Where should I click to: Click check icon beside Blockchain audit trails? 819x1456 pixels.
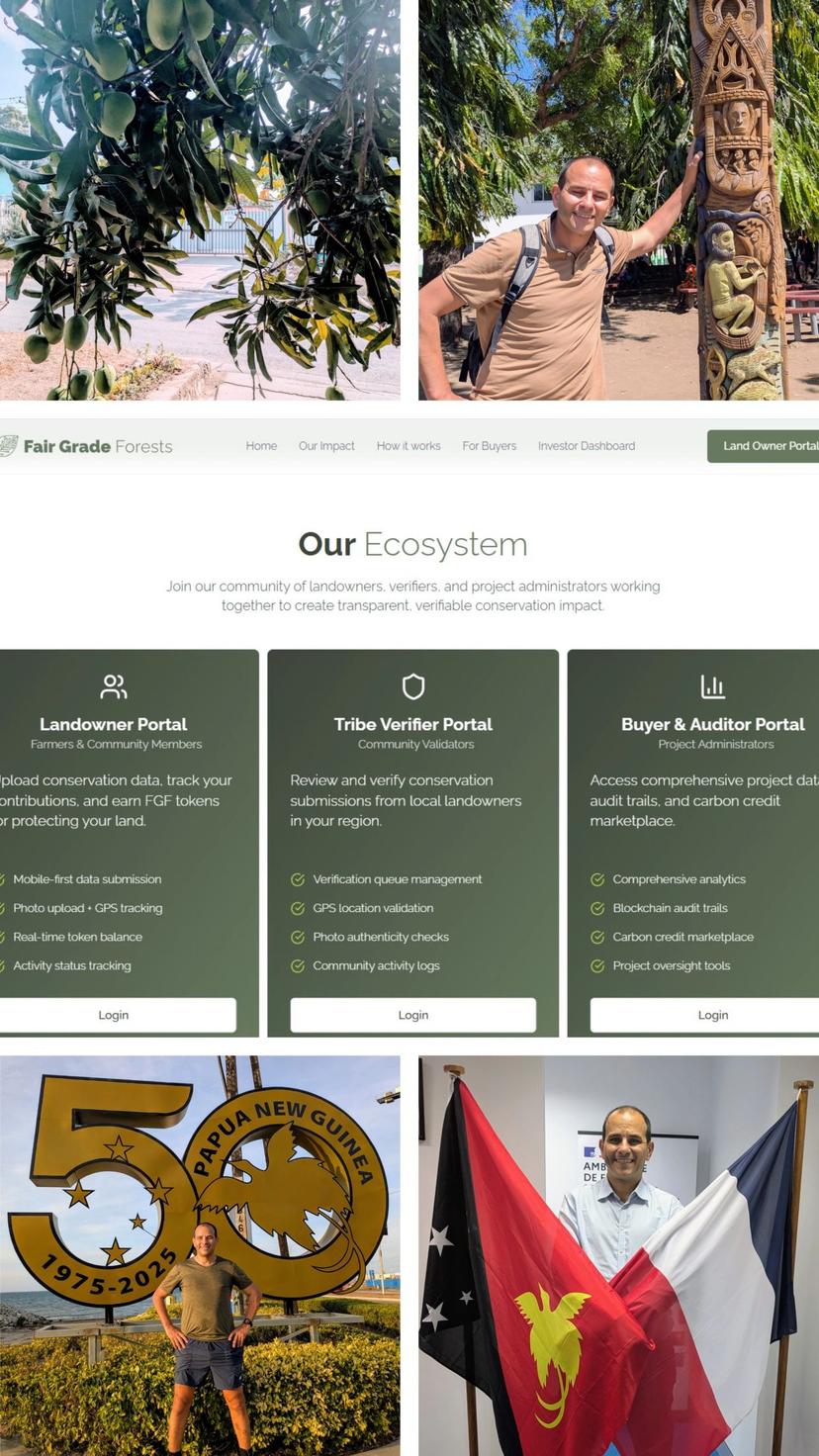[597, 908]
